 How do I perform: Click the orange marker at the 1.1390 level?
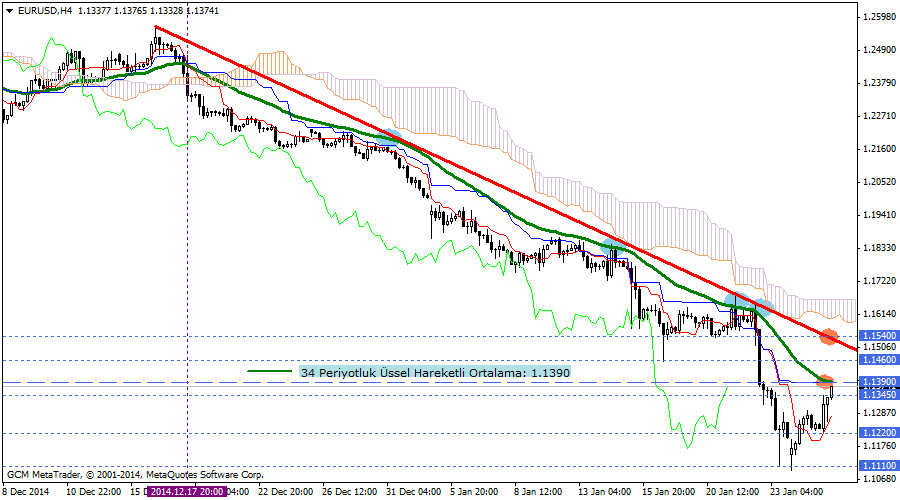[825, 381]
